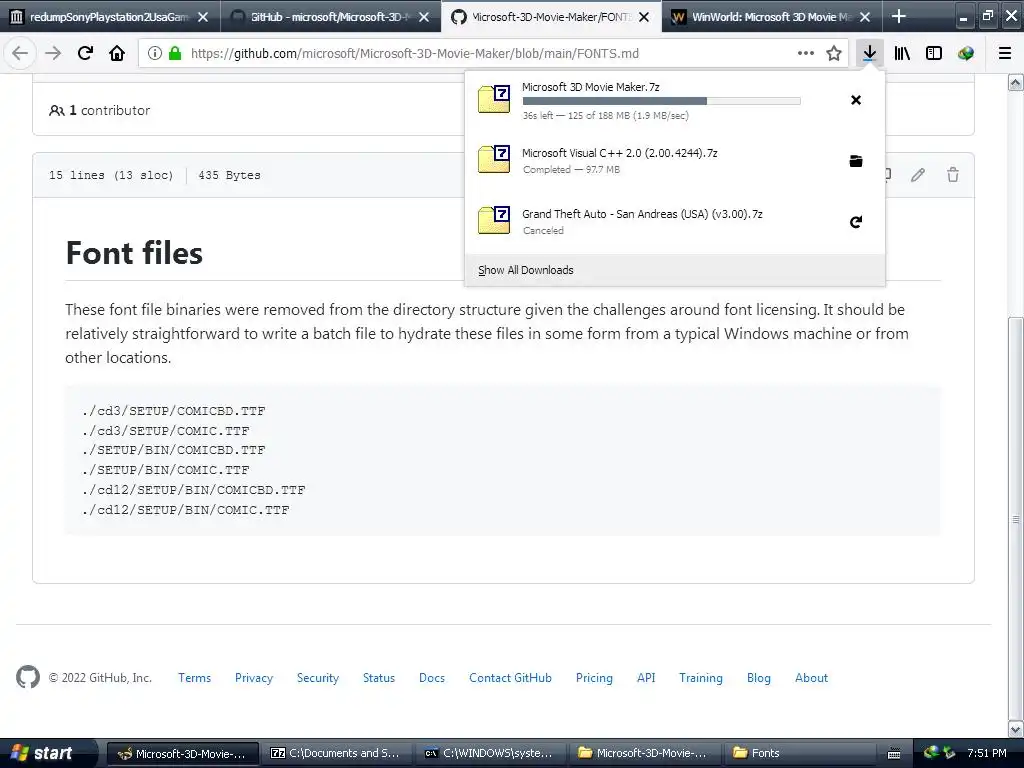Screen dimensions: 1024x768
Task: Switch to the Microsoft-3D-Movie Firefox taskbar button
Action: pyautogui.click(x=183, y=753)
